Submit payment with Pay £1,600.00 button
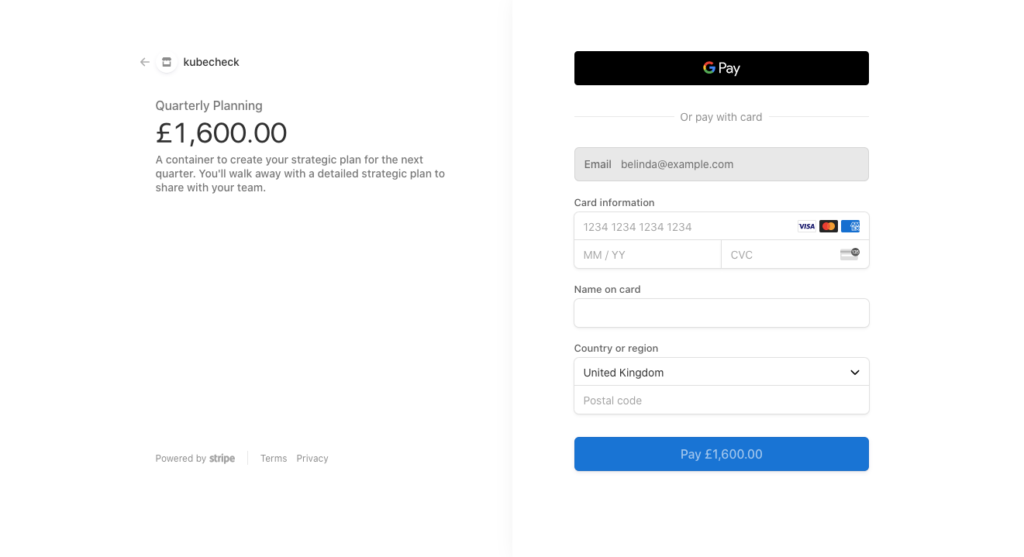 pos(721,454)
